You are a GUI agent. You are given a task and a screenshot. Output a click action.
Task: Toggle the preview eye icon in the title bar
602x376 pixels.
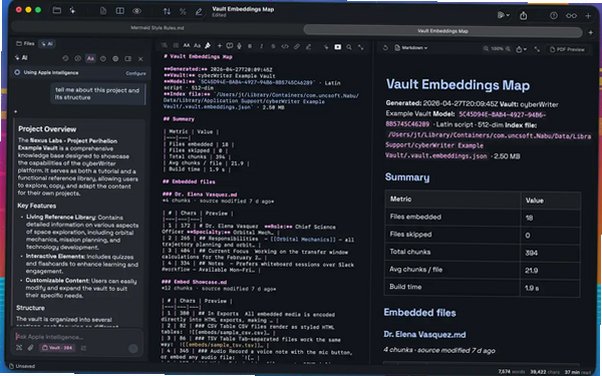click(137, 11)
